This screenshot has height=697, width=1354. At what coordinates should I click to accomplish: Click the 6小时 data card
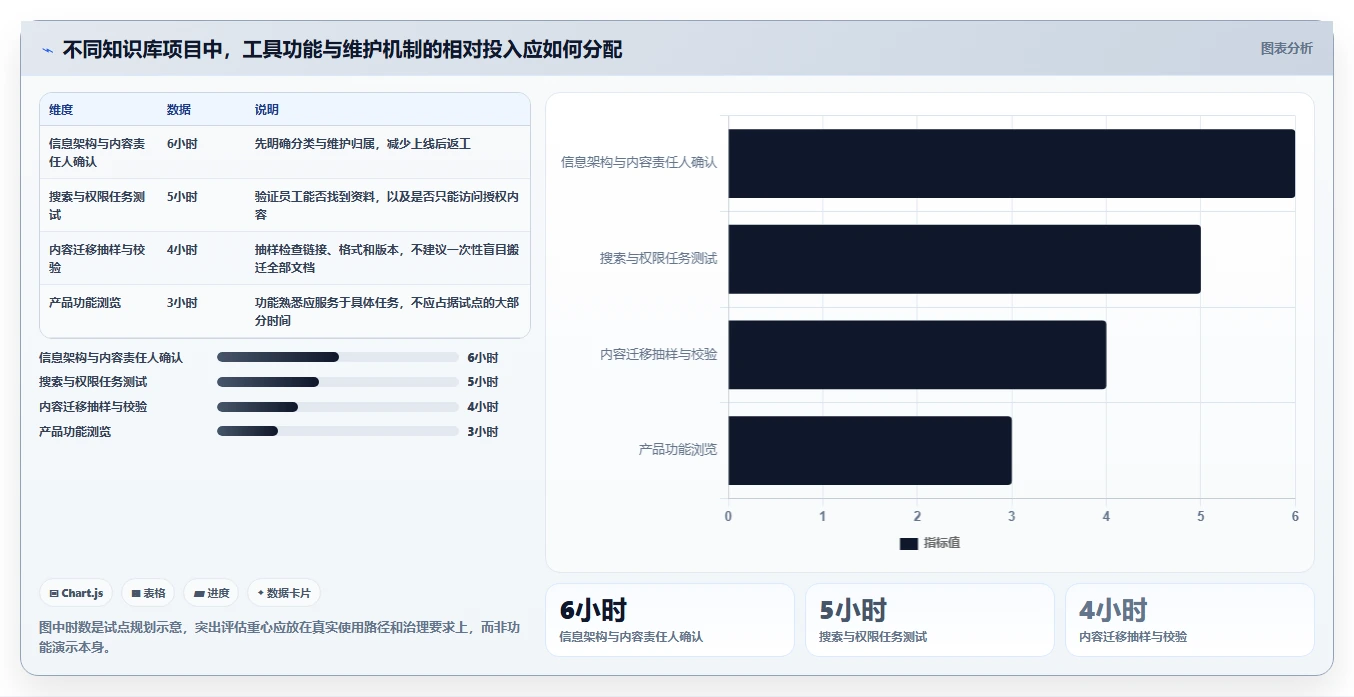[x=669, y=620]
